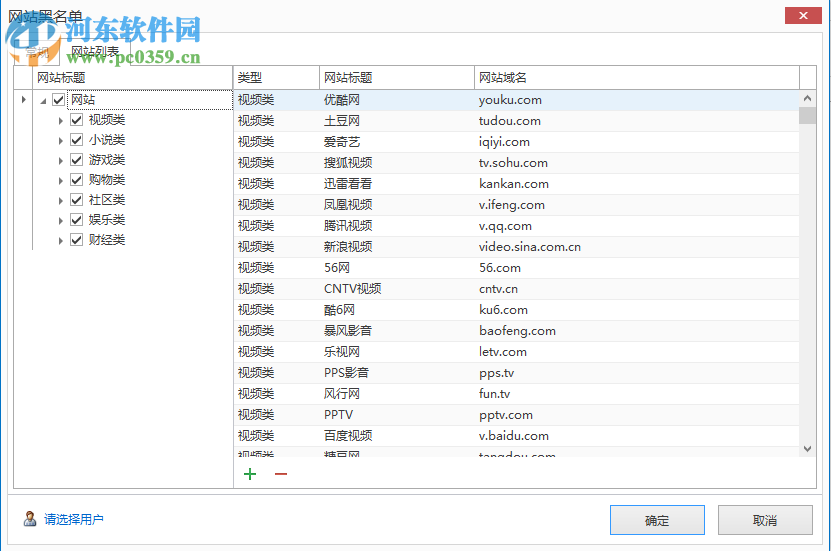Expand the 社区类 tree node
The image size is (831, 551).
tap(60, 201)
